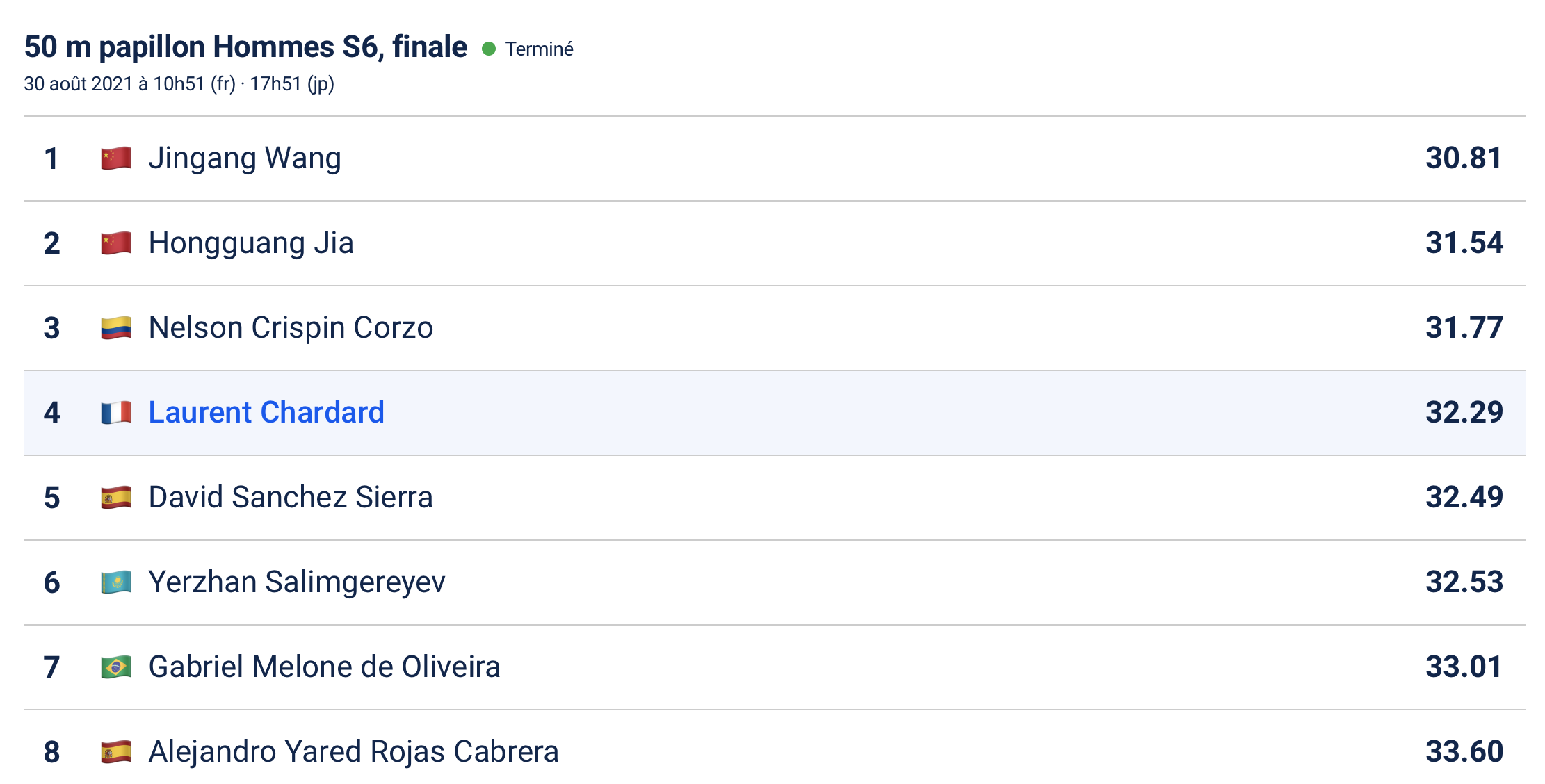The width and height of the screenshot is (1545, 784).
Task: Click the Brazil flag beside Gabriel Melone de Oliveira
Action: point(116,667)
